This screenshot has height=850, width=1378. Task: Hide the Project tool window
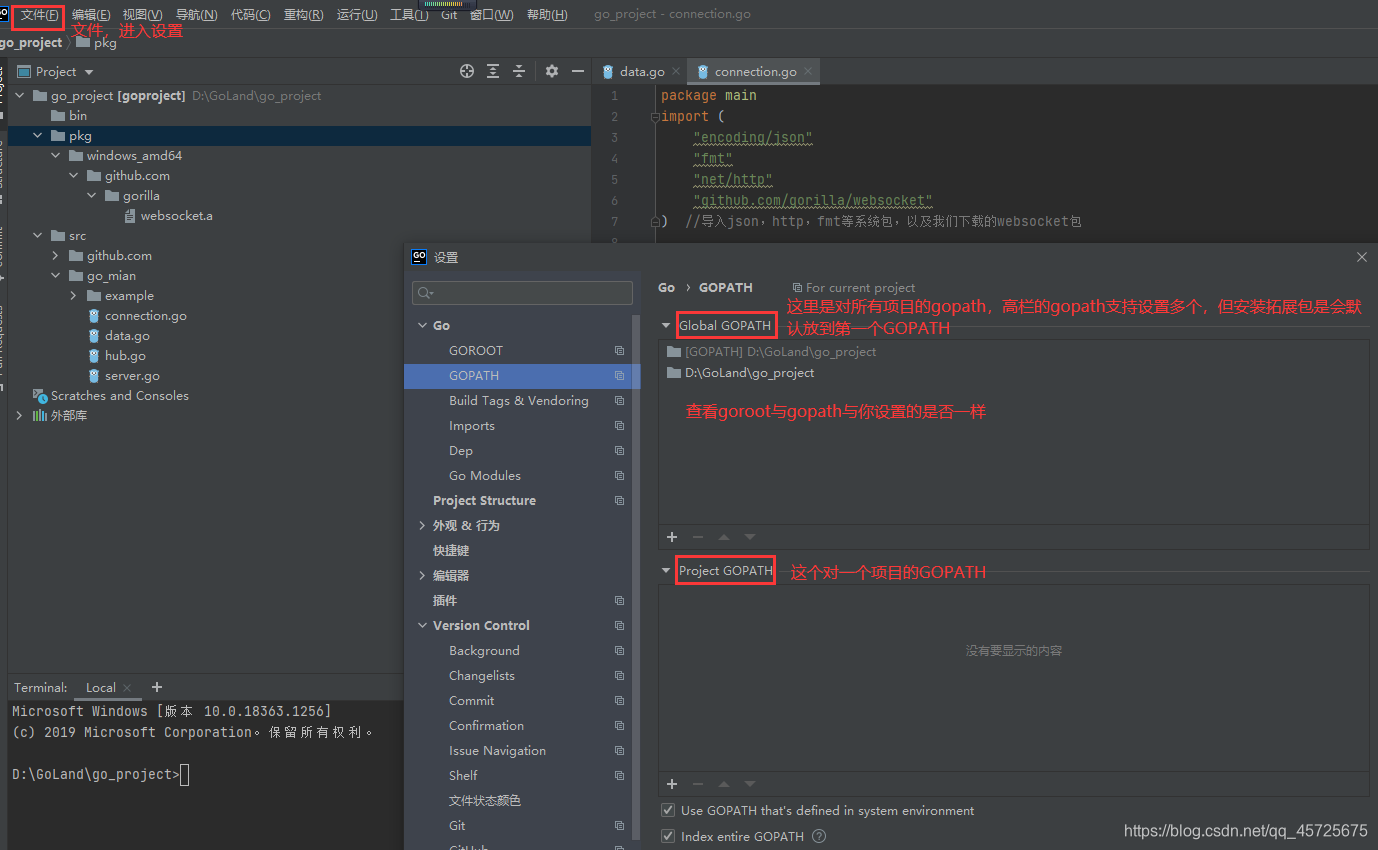(578, 71)
